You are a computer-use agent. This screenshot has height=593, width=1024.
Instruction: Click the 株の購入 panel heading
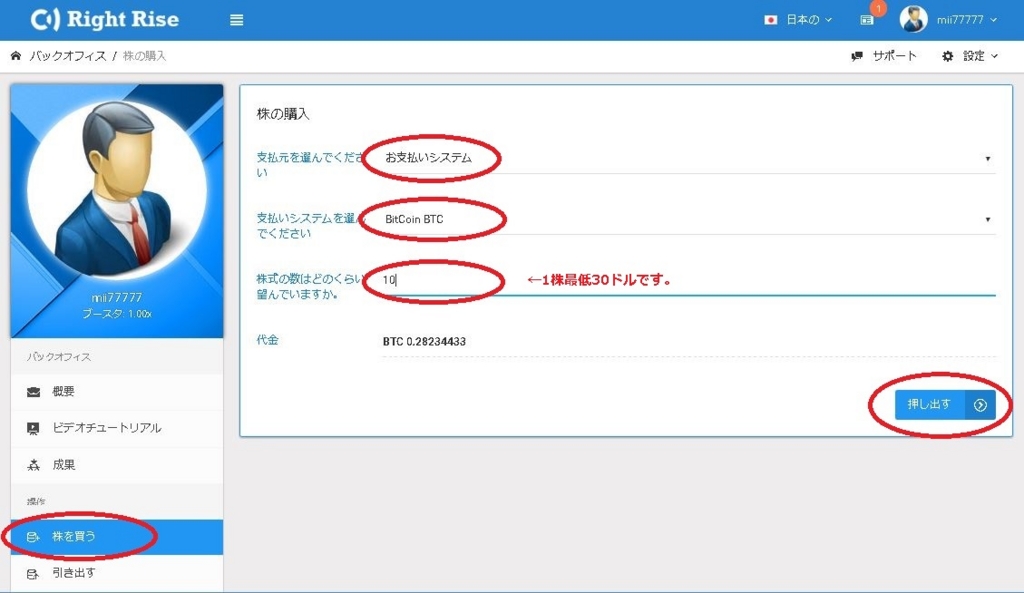tap(283, 114)
